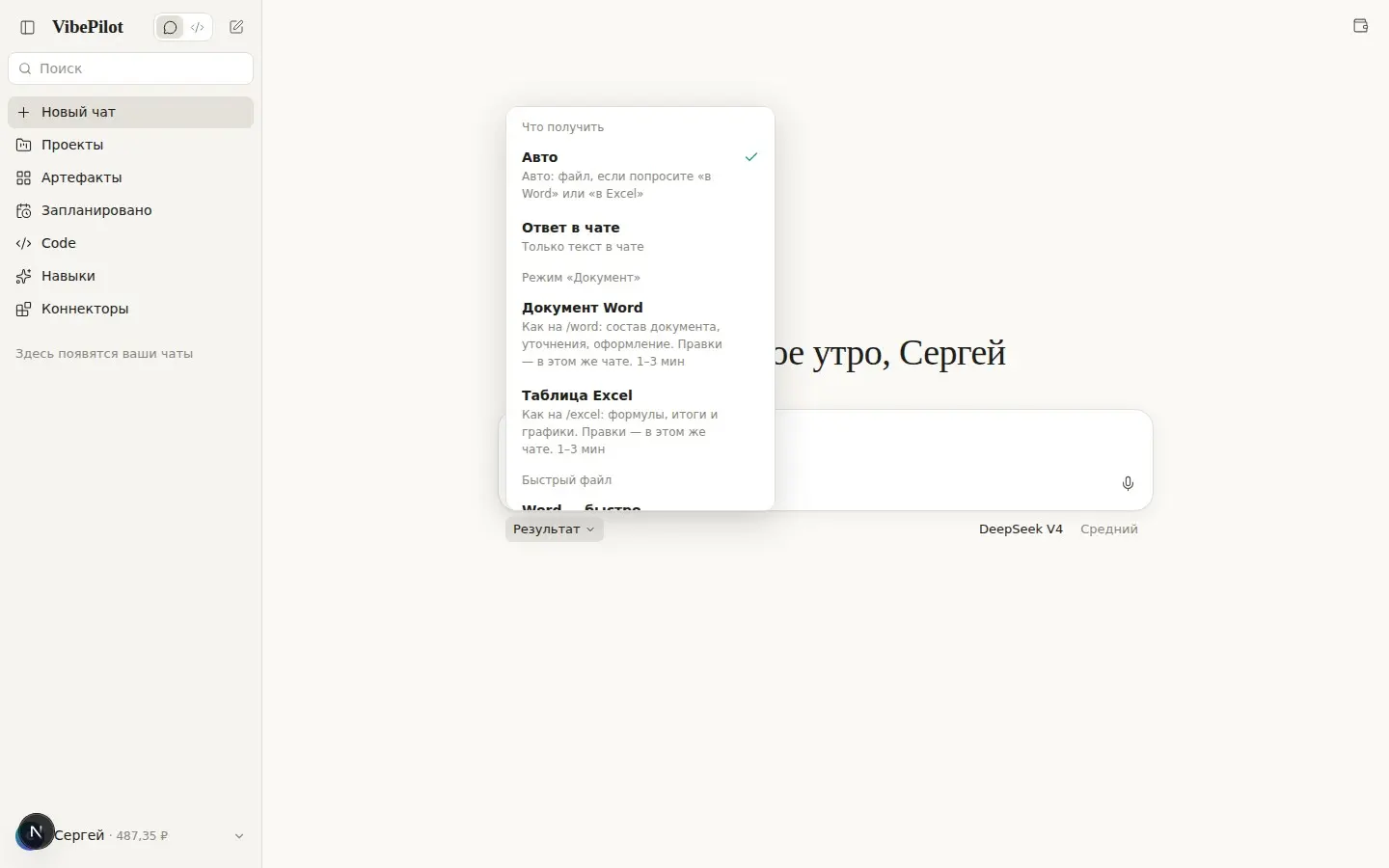The image size is (1389, 868).
Task: Select Ответ в чате option
Action: [640, 236]
